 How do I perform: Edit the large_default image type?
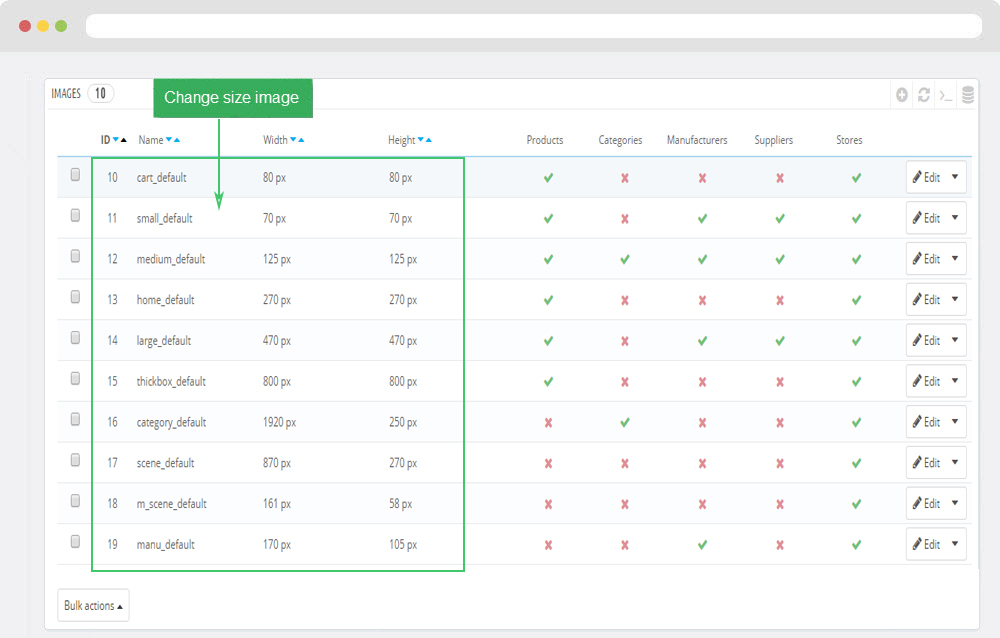(926, 340)
